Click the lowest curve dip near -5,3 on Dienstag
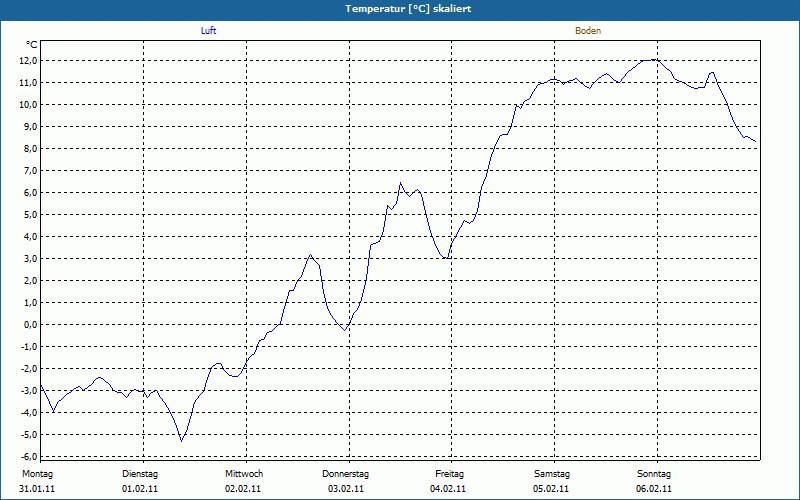Screen dimensions: 800x500 (181, 441)
